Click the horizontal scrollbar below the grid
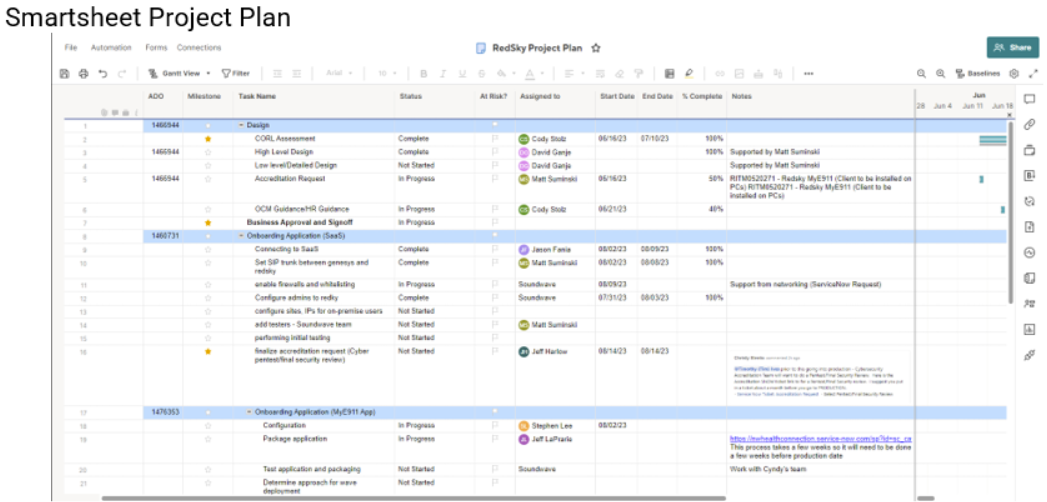This screenshot has height=502, width=1047. click(x=413, y=498)
